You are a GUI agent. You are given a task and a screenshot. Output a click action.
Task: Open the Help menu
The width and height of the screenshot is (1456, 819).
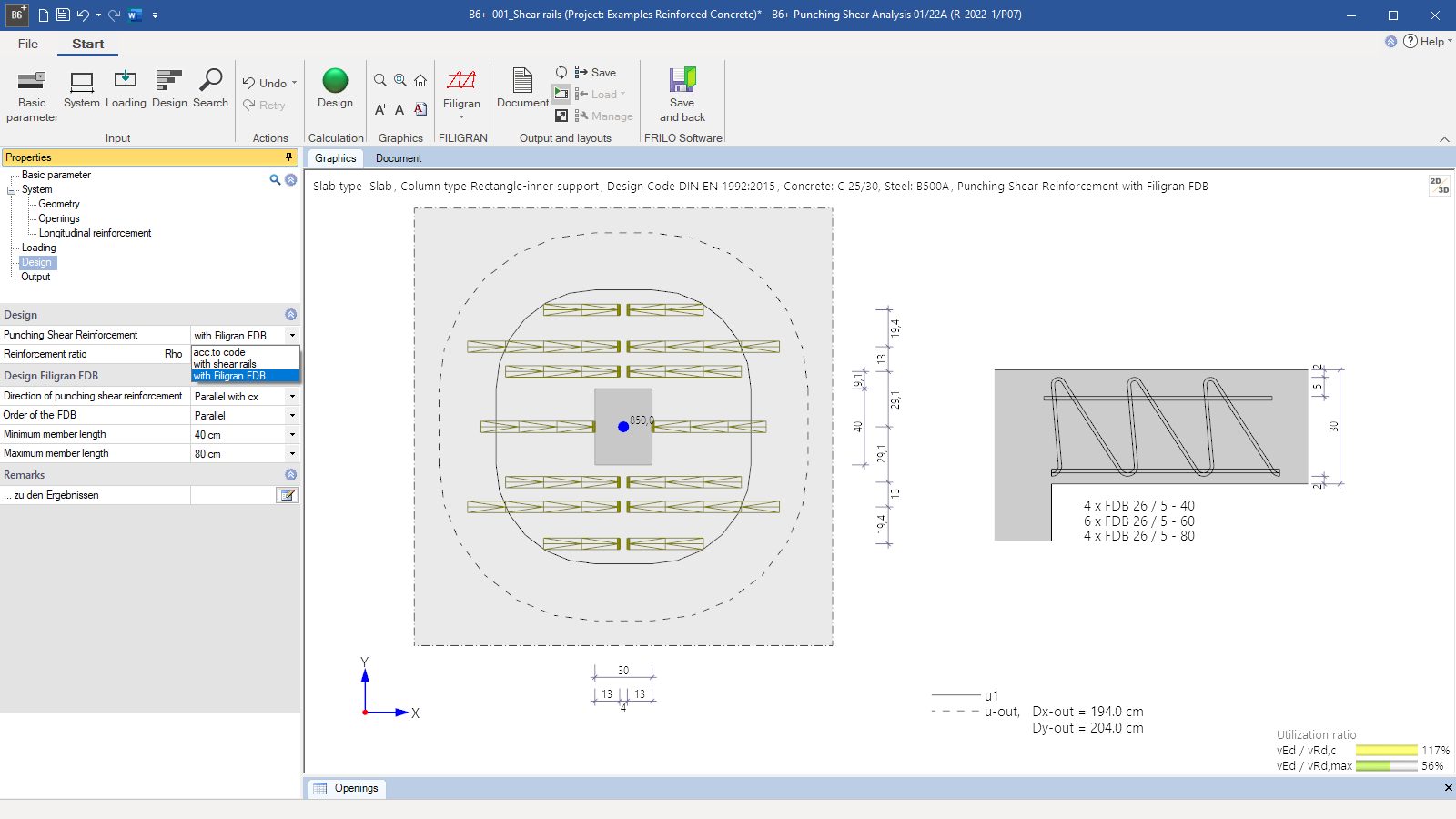(x=1426, y=41)
